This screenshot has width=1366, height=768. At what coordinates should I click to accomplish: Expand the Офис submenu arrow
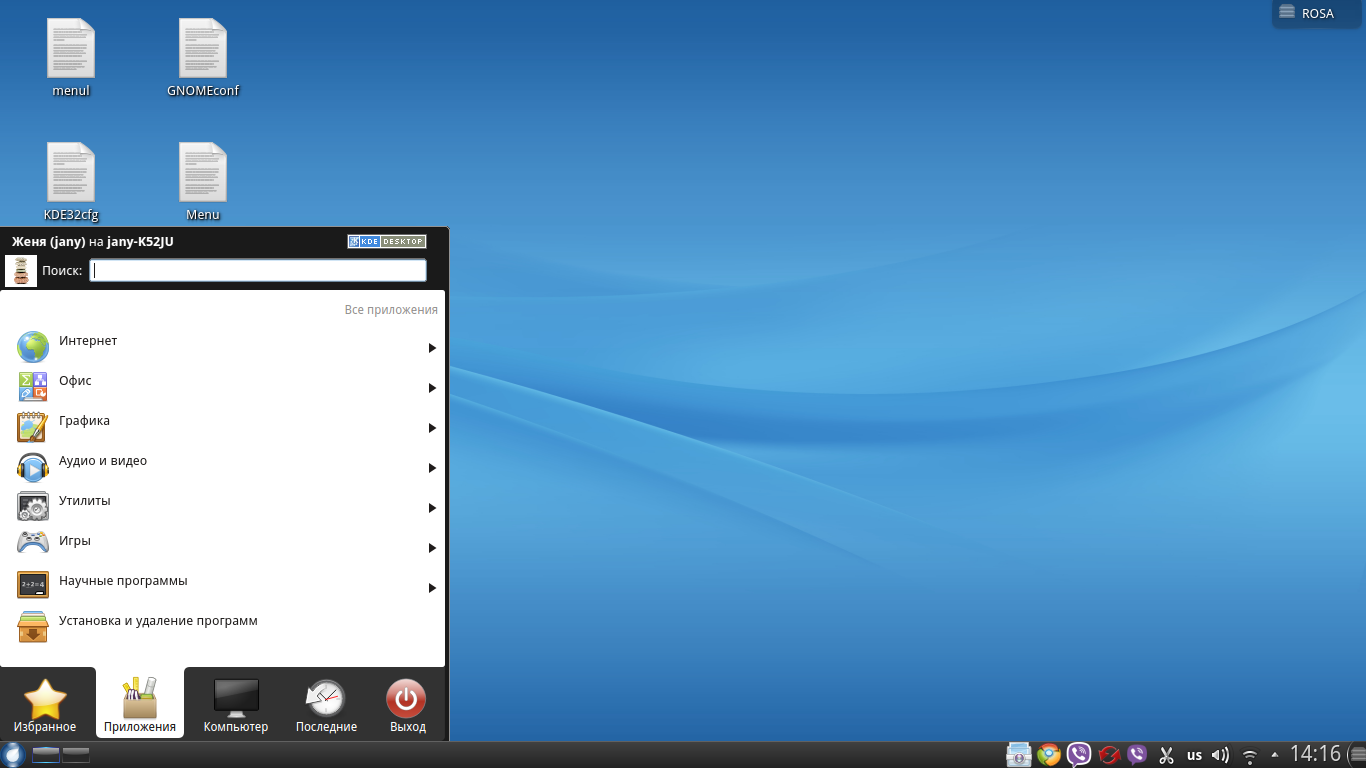point(432,388)
